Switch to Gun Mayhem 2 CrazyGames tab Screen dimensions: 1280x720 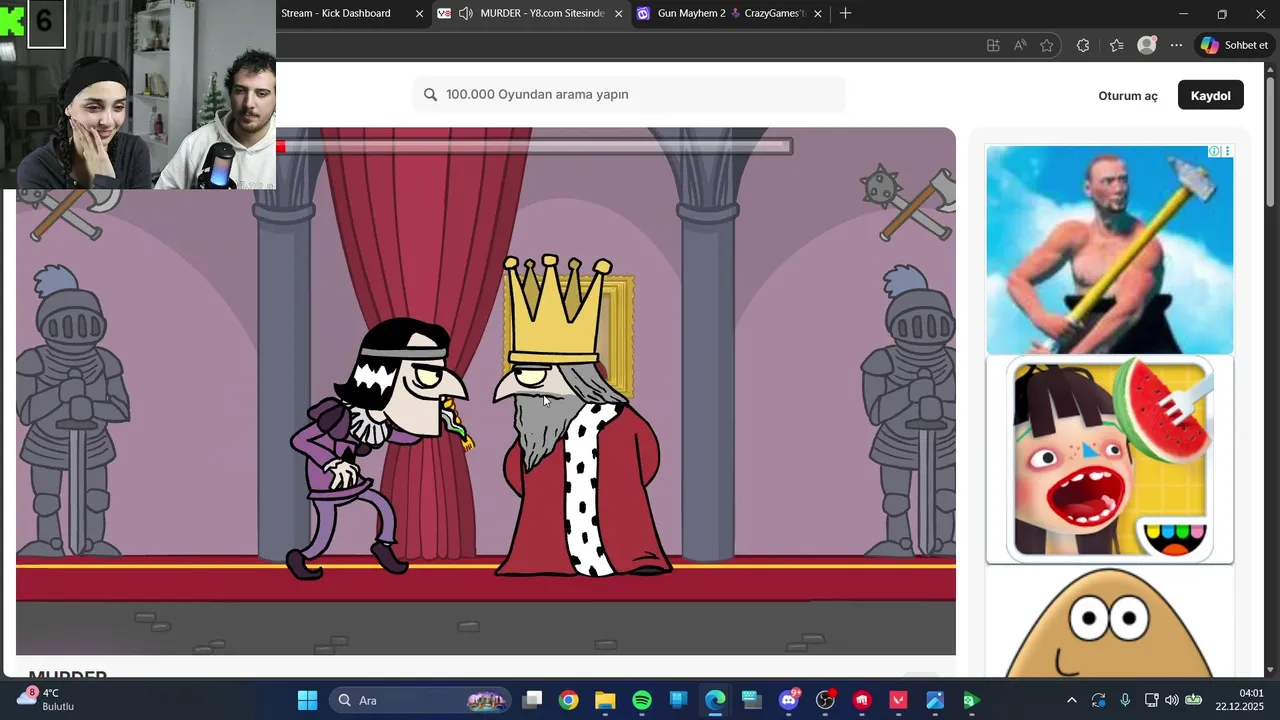pyautogui.click(x=730, y=13)
